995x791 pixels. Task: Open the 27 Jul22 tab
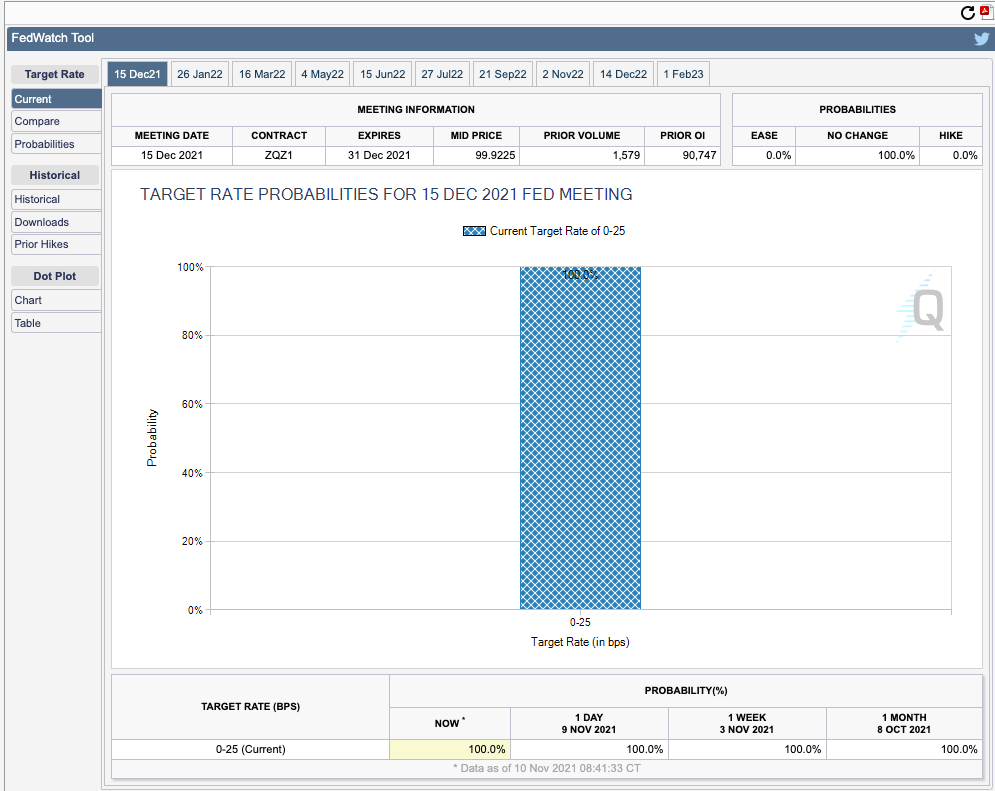pos(442,74)
